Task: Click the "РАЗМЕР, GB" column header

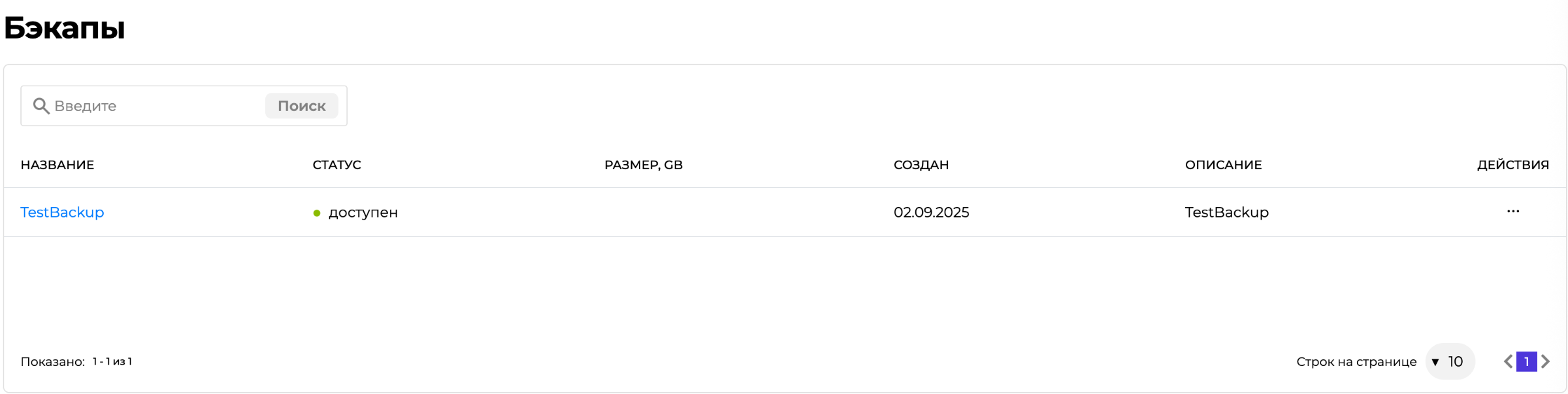Action: tap(643, 165)
